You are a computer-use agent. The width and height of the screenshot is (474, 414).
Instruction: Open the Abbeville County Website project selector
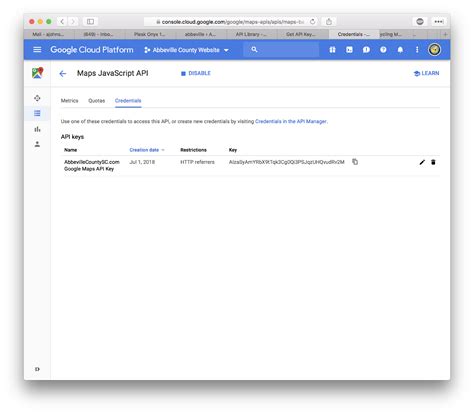tap(186, 50)
